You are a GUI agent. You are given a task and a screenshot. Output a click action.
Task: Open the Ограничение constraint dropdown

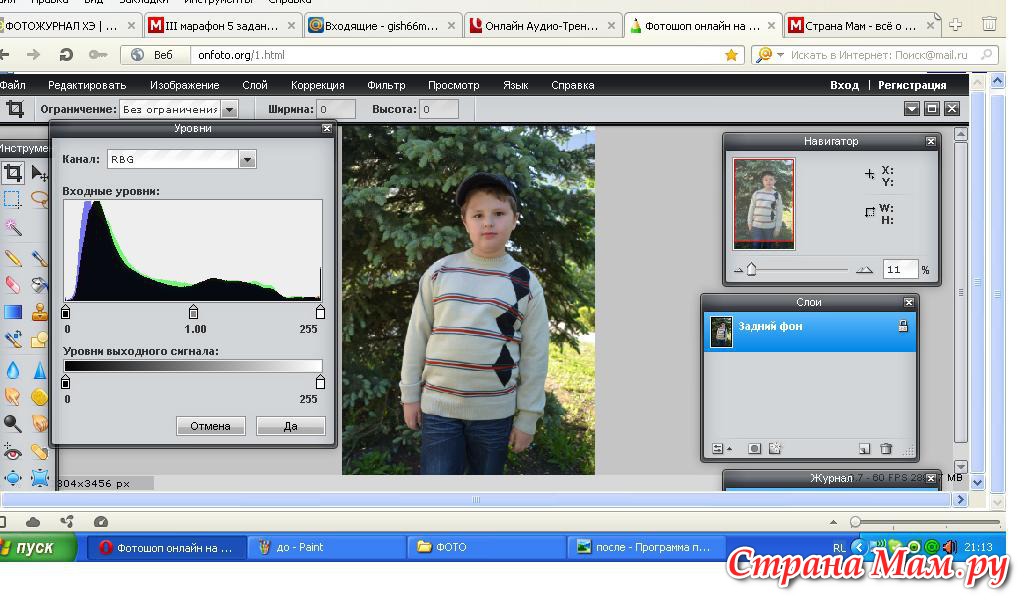(229, 110)
